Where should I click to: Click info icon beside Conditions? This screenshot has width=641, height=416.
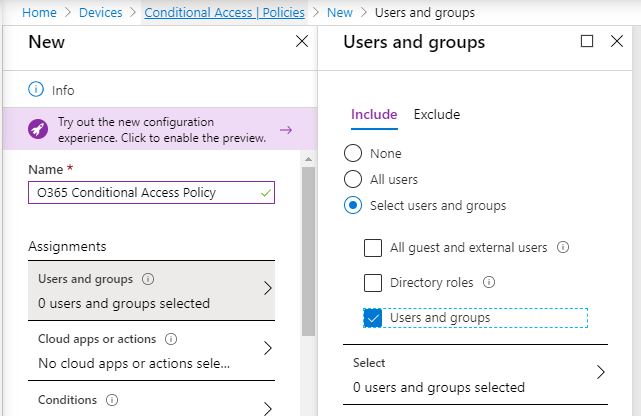coord(111,400)
